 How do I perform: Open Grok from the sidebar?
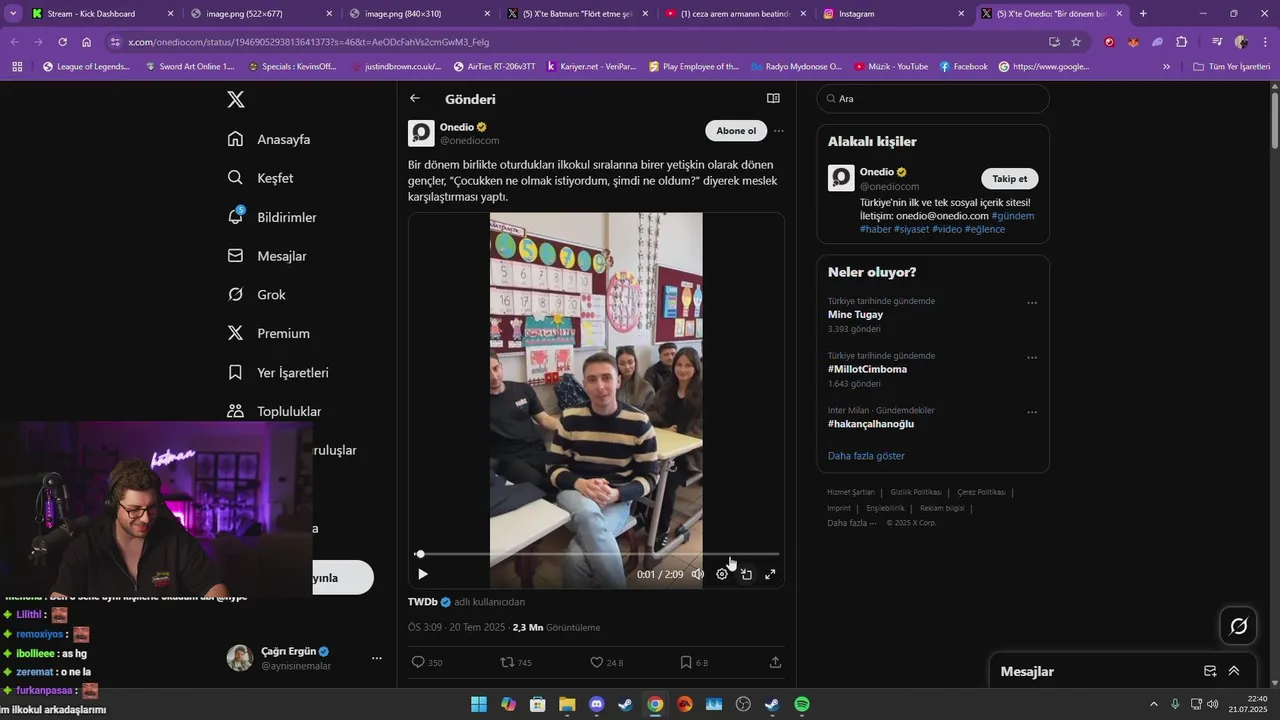click(x=257, y=295)
